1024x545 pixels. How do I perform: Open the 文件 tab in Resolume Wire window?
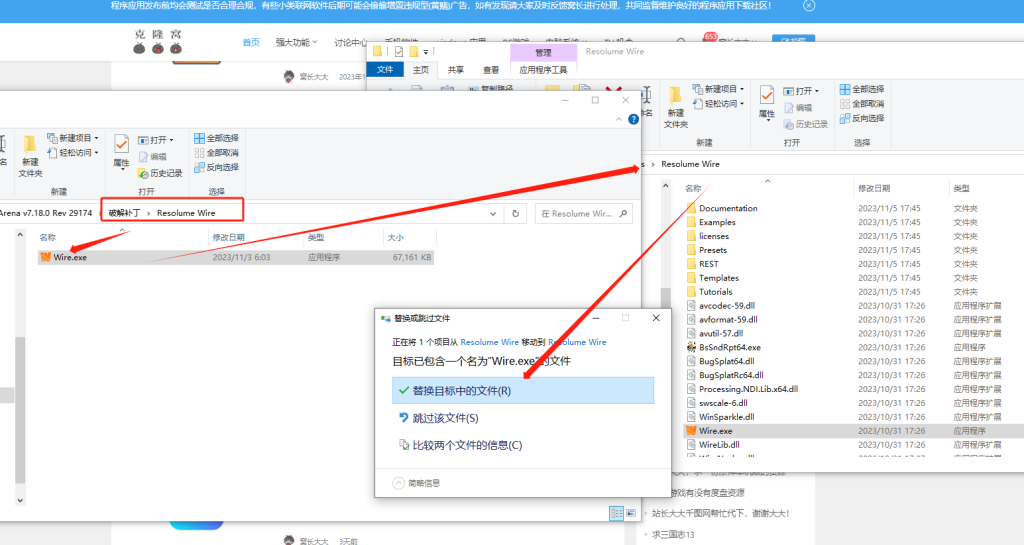click(x=385, y=69)
